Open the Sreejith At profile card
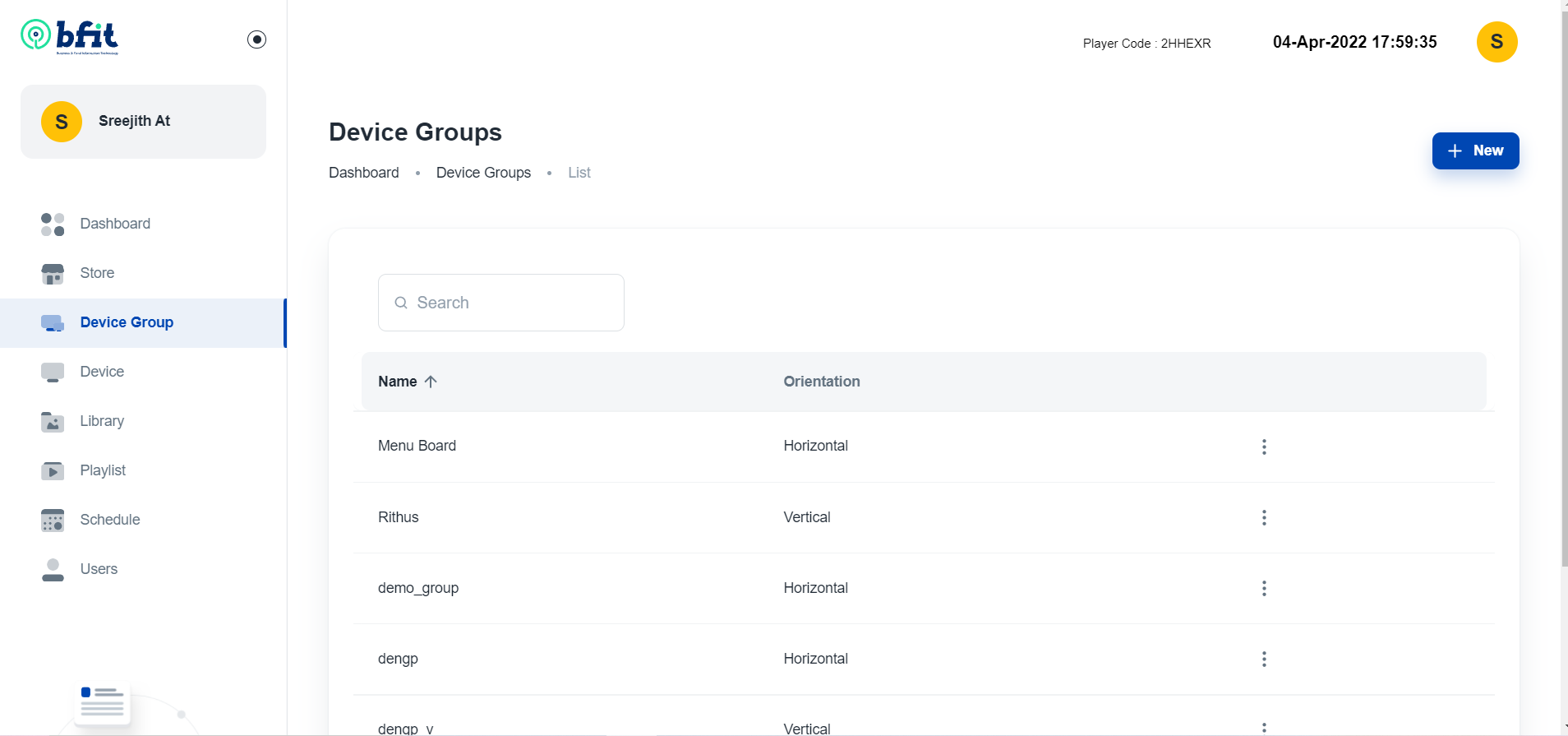The width and height of the screenshot is (1568, 736). [143, 122]
